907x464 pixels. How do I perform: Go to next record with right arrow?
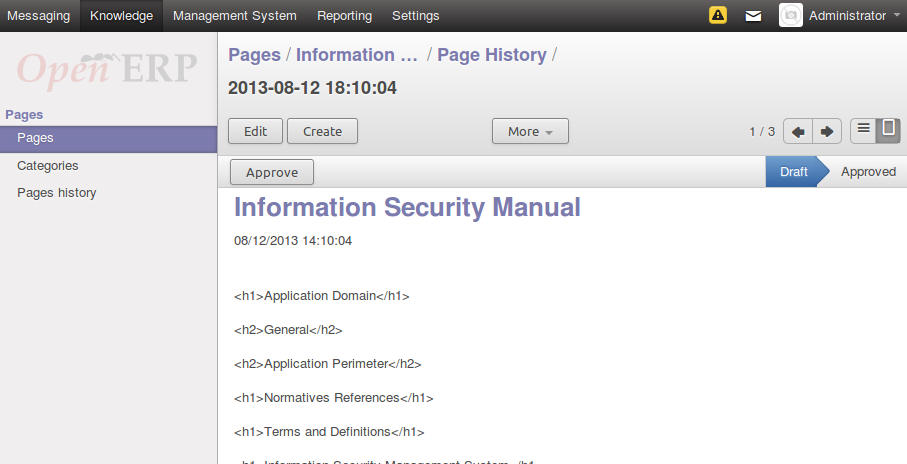[x=827, y=132]
